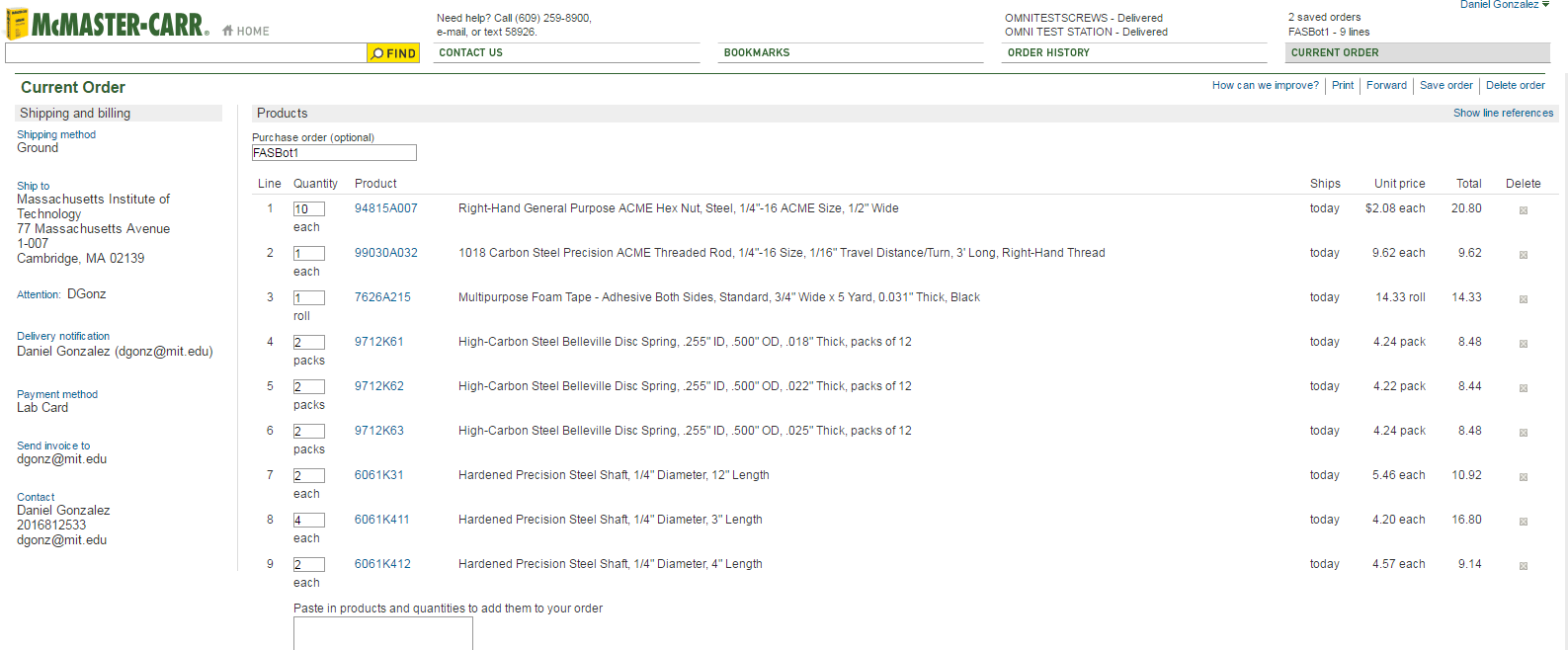Viewport: 1568px width, 650px height.
Task: Delete the 6061K412 steel shaft line
Action: coord(1524,566)
